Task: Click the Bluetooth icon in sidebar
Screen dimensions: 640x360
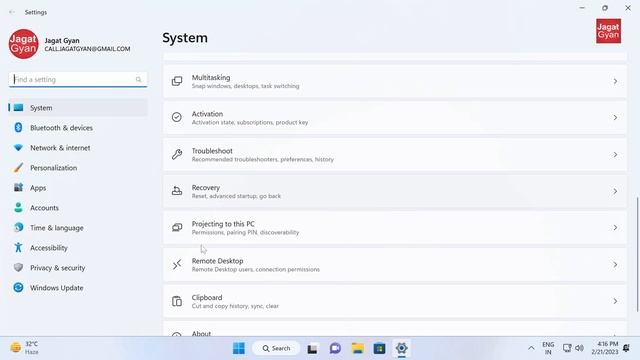Action: coord(18,127)
